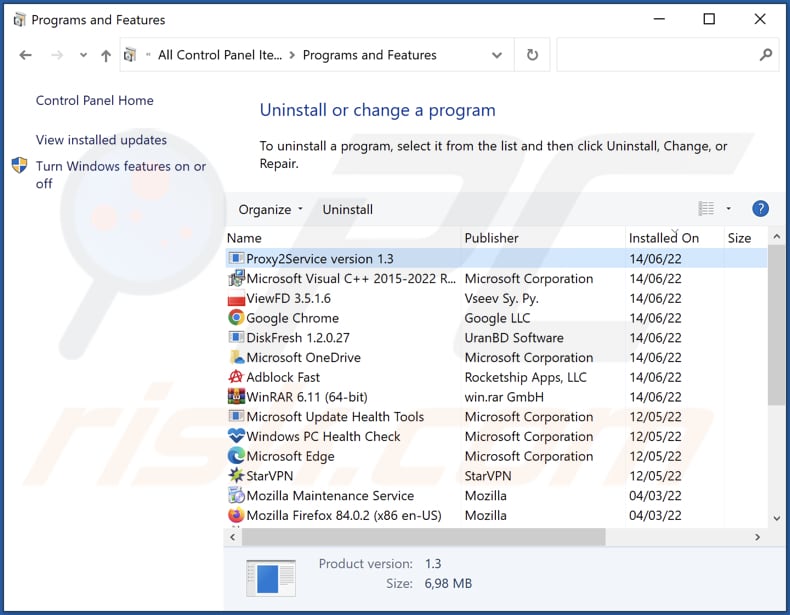This screenshot has width=790, height=615.
Task: Click the Proxy2Service program icon
Action: pyautogui.click(x=236, y=258)
